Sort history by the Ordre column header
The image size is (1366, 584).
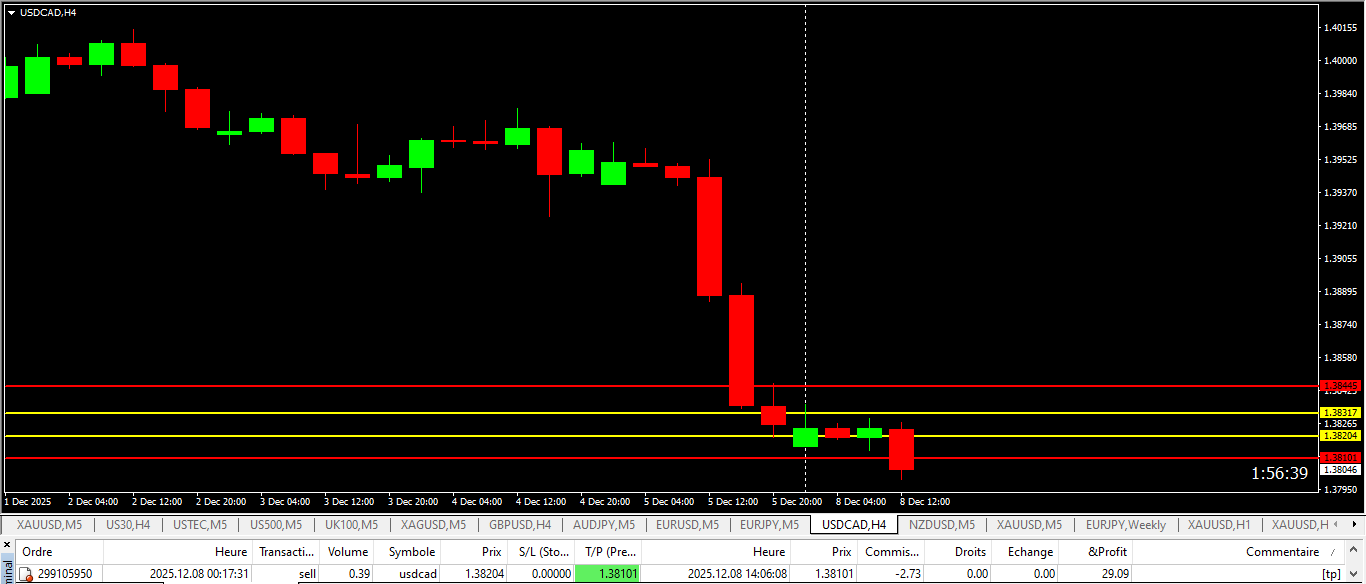59,552
